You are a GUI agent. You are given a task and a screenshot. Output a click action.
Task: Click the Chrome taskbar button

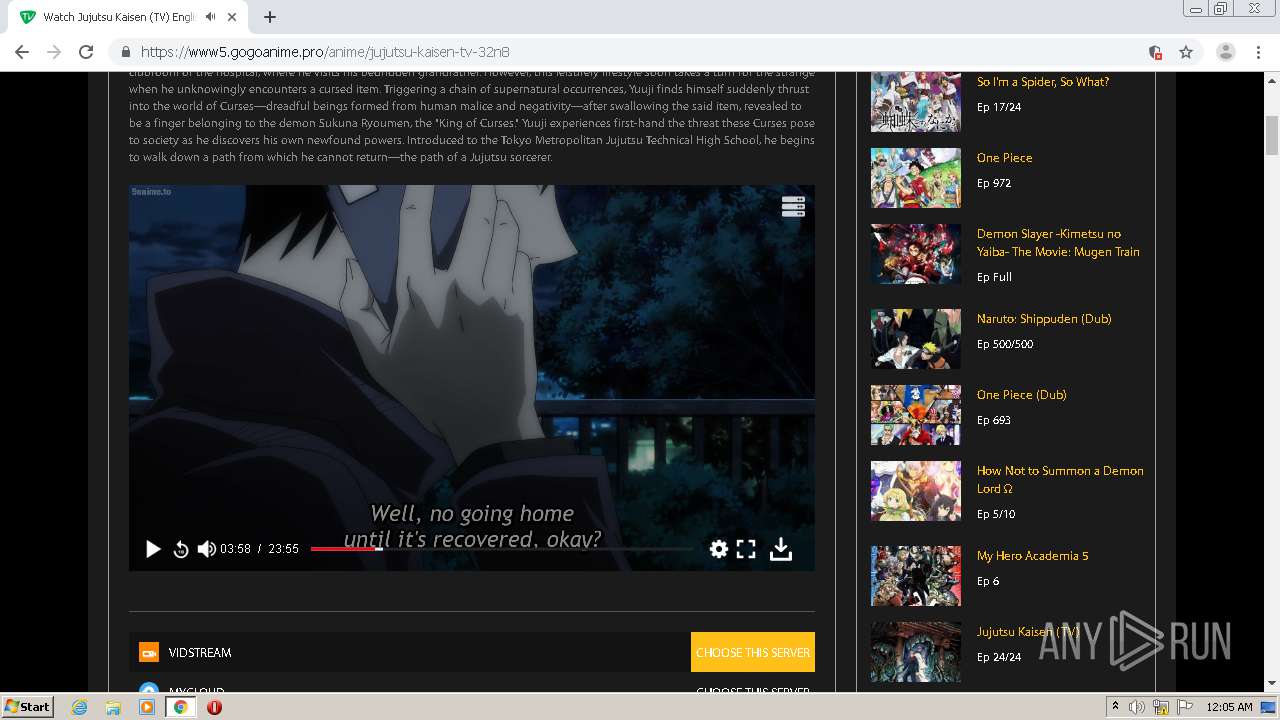180,707
